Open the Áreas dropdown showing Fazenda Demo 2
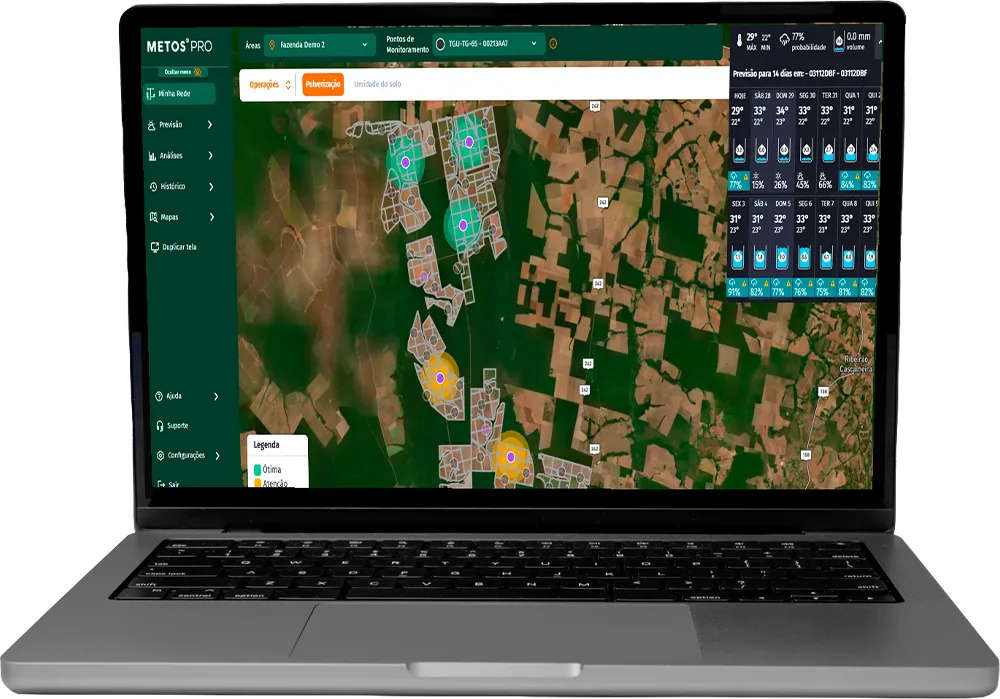 pos(319,45)
